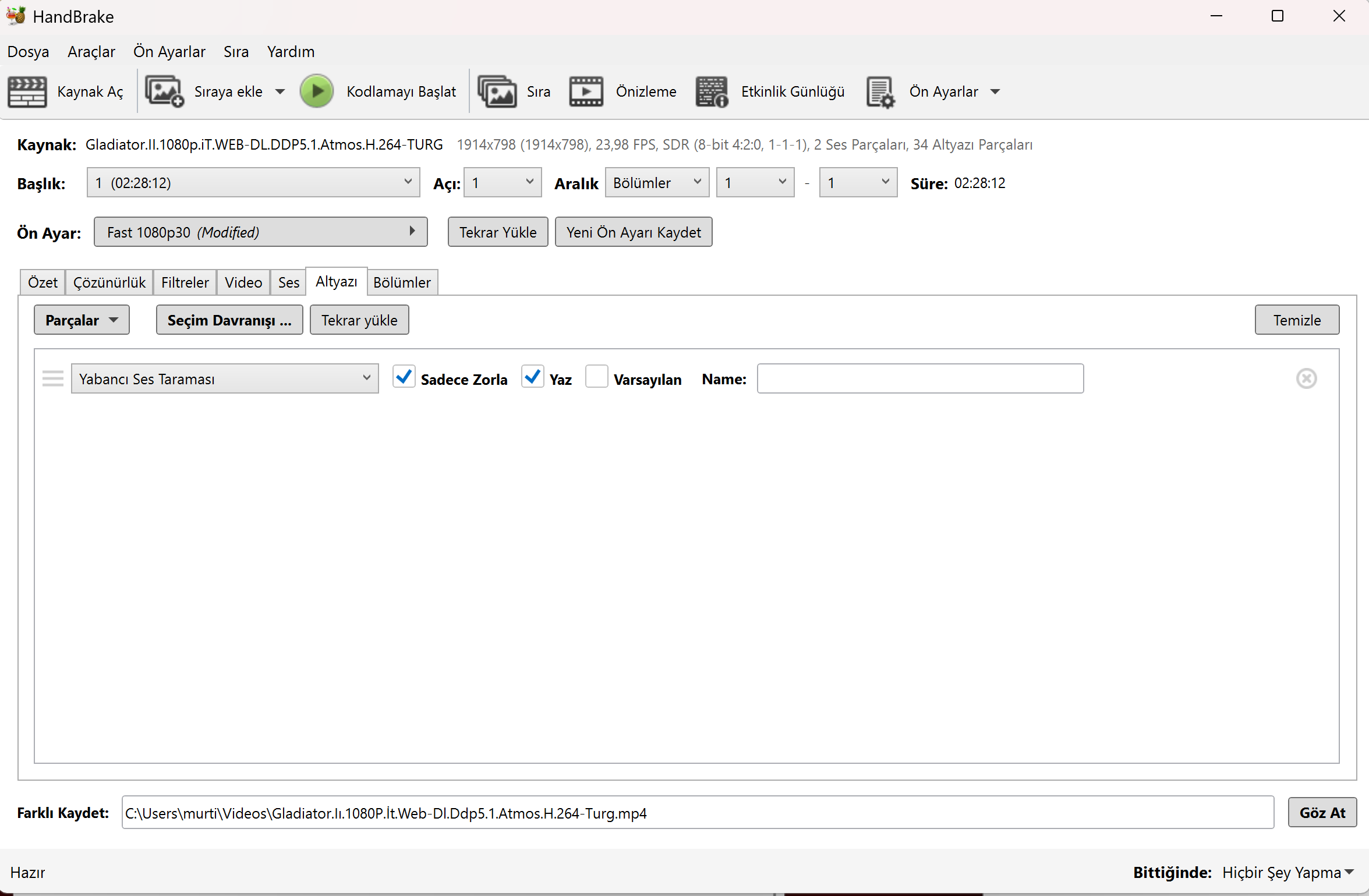This screenshot has height=896, width=1369.
Task: Grab the subtitle track reorder handle
Action: [x=53, y=379]
